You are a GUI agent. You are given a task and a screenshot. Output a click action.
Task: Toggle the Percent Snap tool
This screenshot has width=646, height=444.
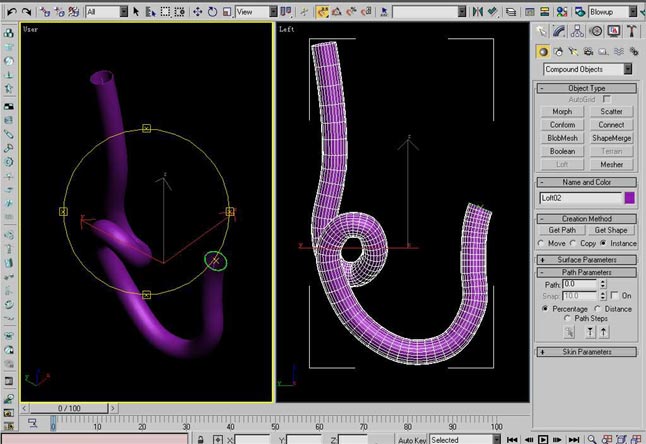click(351, 12)
